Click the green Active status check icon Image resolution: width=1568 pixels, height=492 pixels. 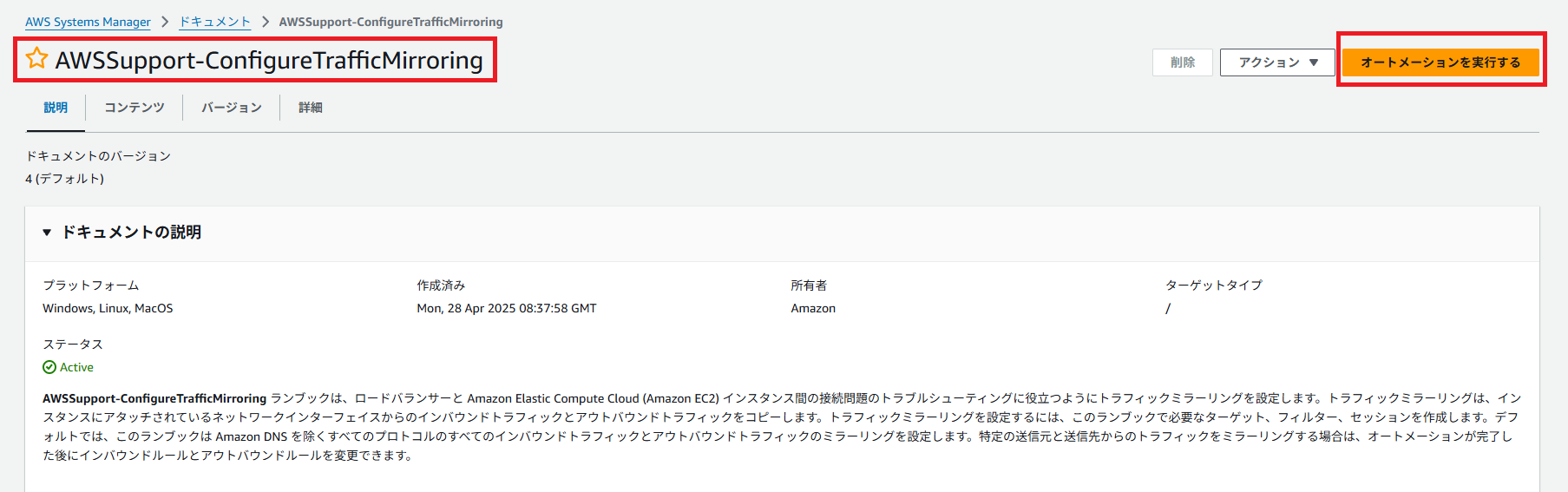tap(49, 367)
